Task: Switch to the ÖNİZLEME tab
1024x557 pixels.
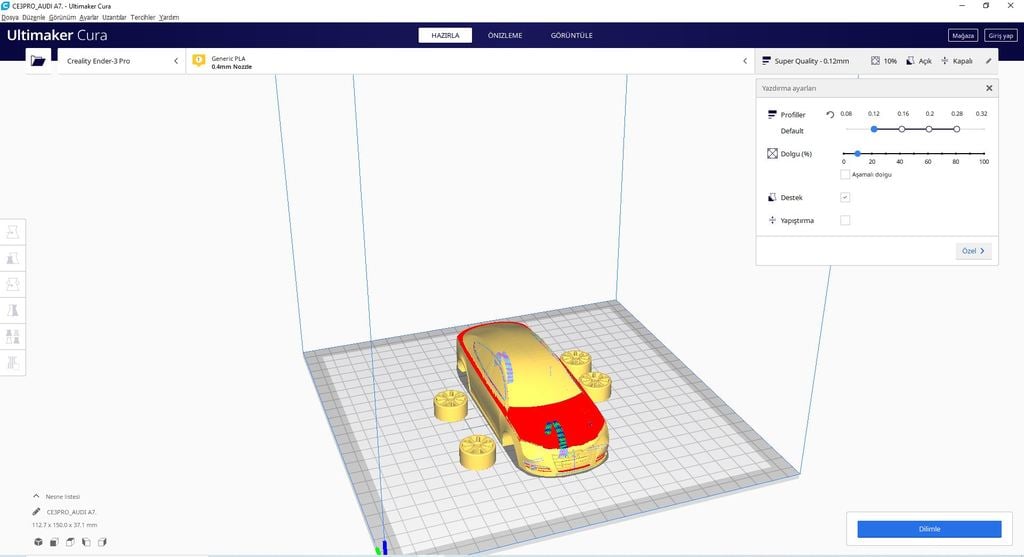Action: pos(505,35)
